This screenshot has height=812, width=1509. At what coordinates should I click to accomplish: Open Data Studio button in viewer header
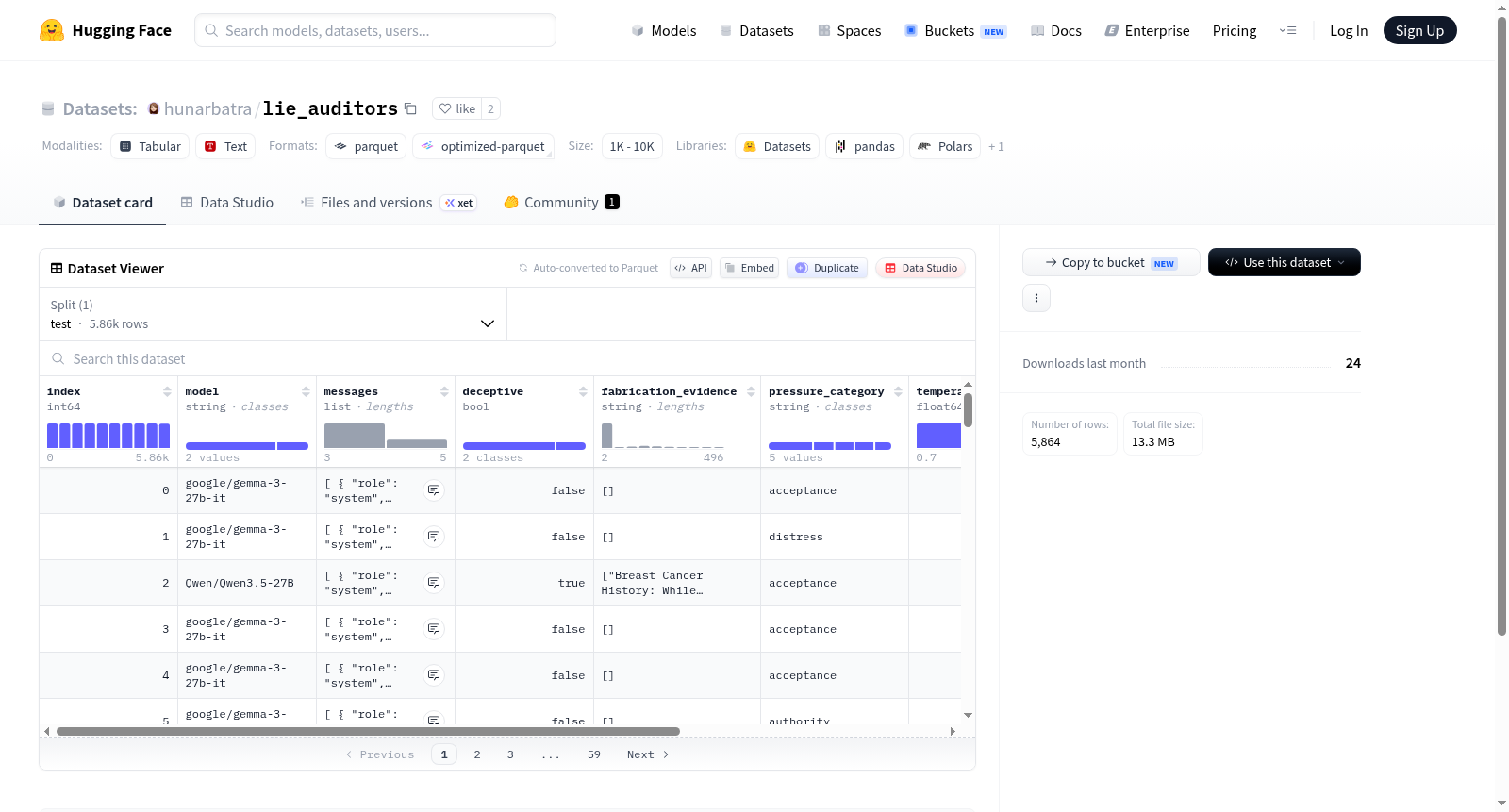pos(920,268)
